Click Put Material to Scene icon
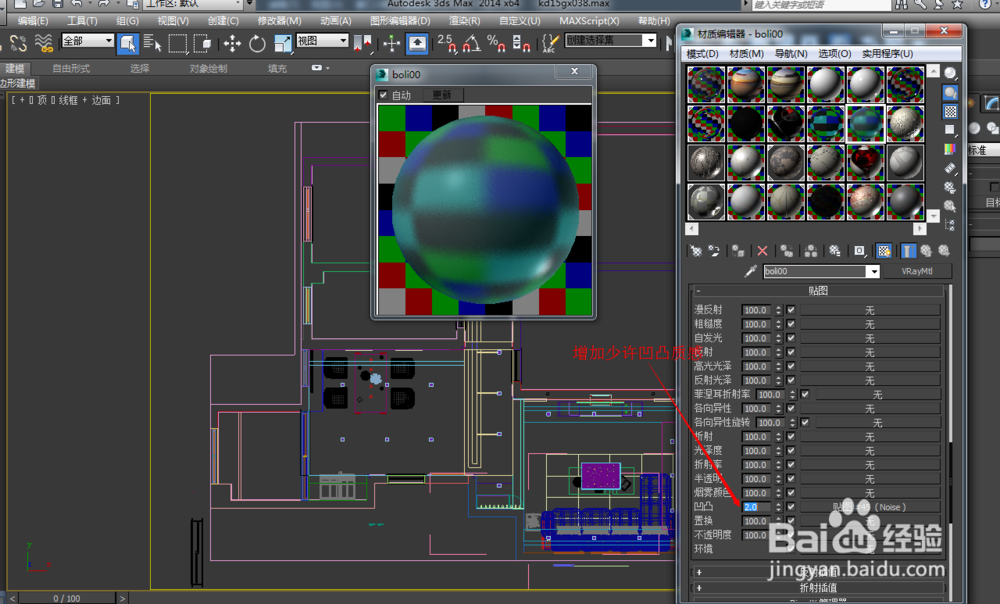The image size is (1000, 604). (x=714, y=251)
